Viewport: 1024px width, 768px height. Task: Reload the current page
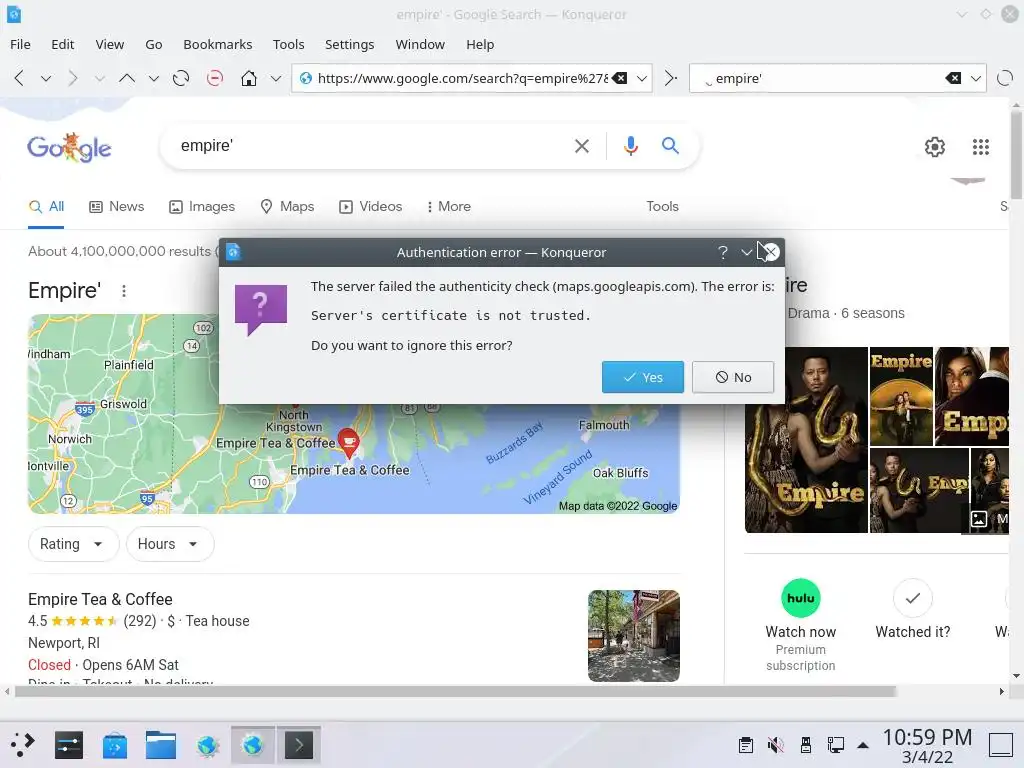(x=181, y=78)
